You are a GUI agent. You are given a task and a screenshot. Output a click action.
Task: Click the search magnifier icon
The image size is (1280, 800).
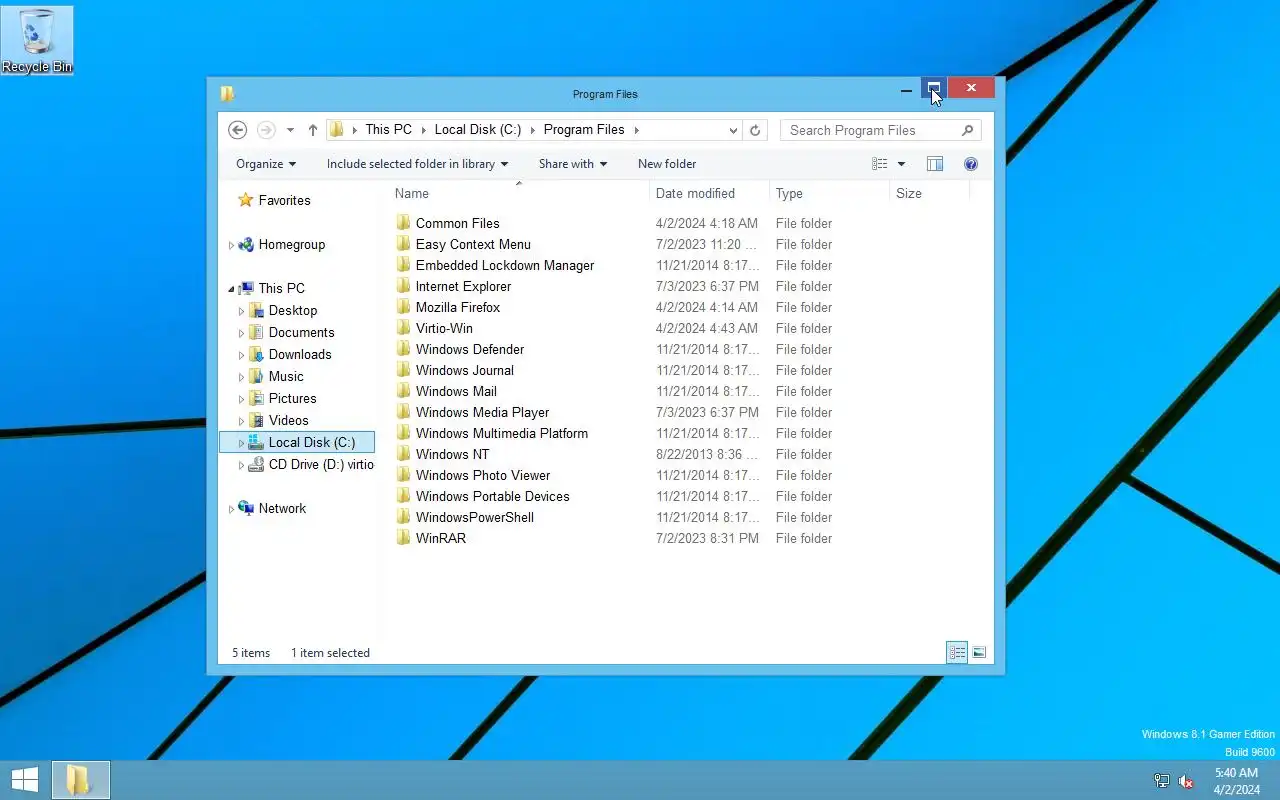(x=967, y=130)
